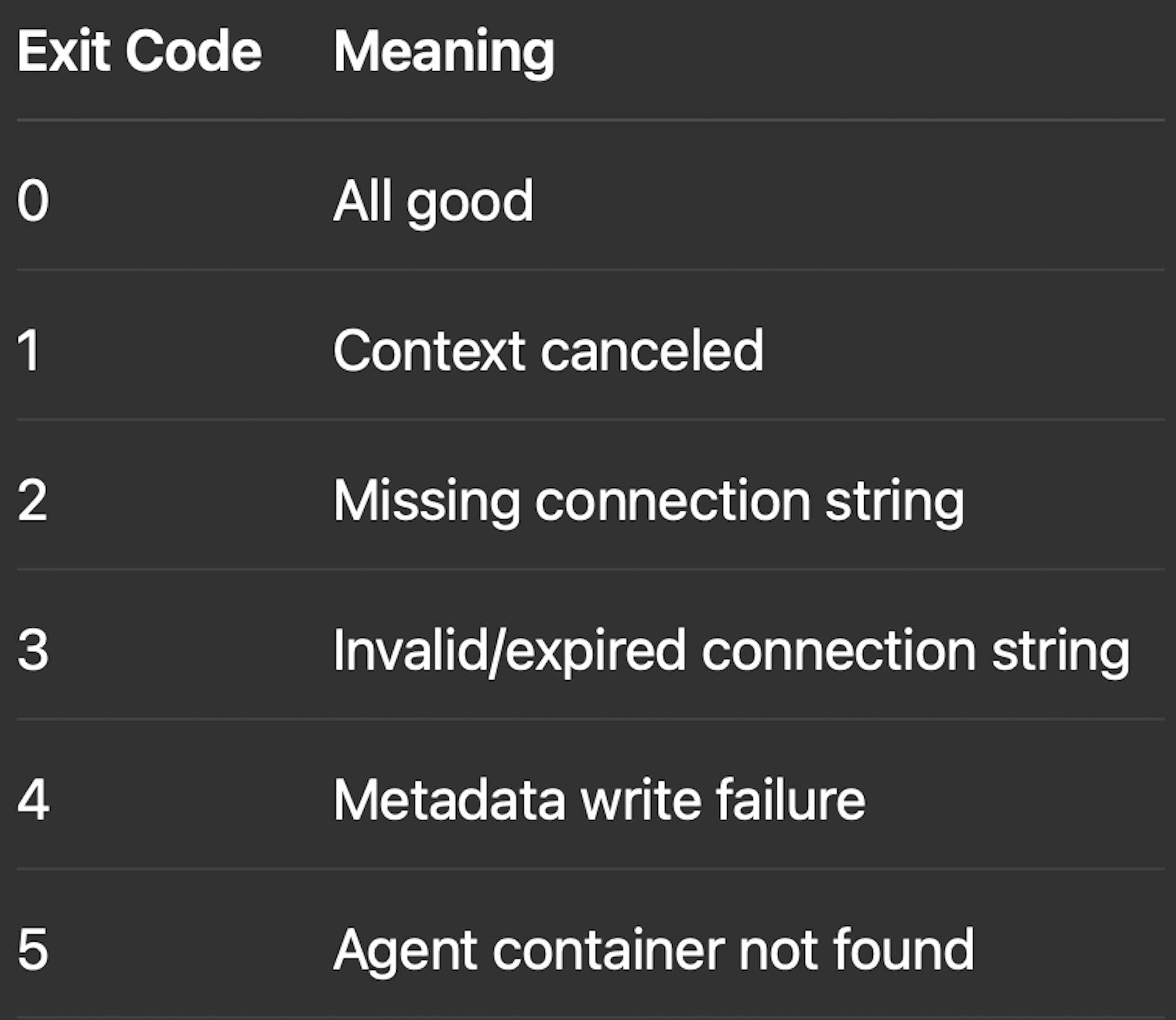Click the "Agent container not found" meaning
Screen dimensions: 1176x1020
654,950
